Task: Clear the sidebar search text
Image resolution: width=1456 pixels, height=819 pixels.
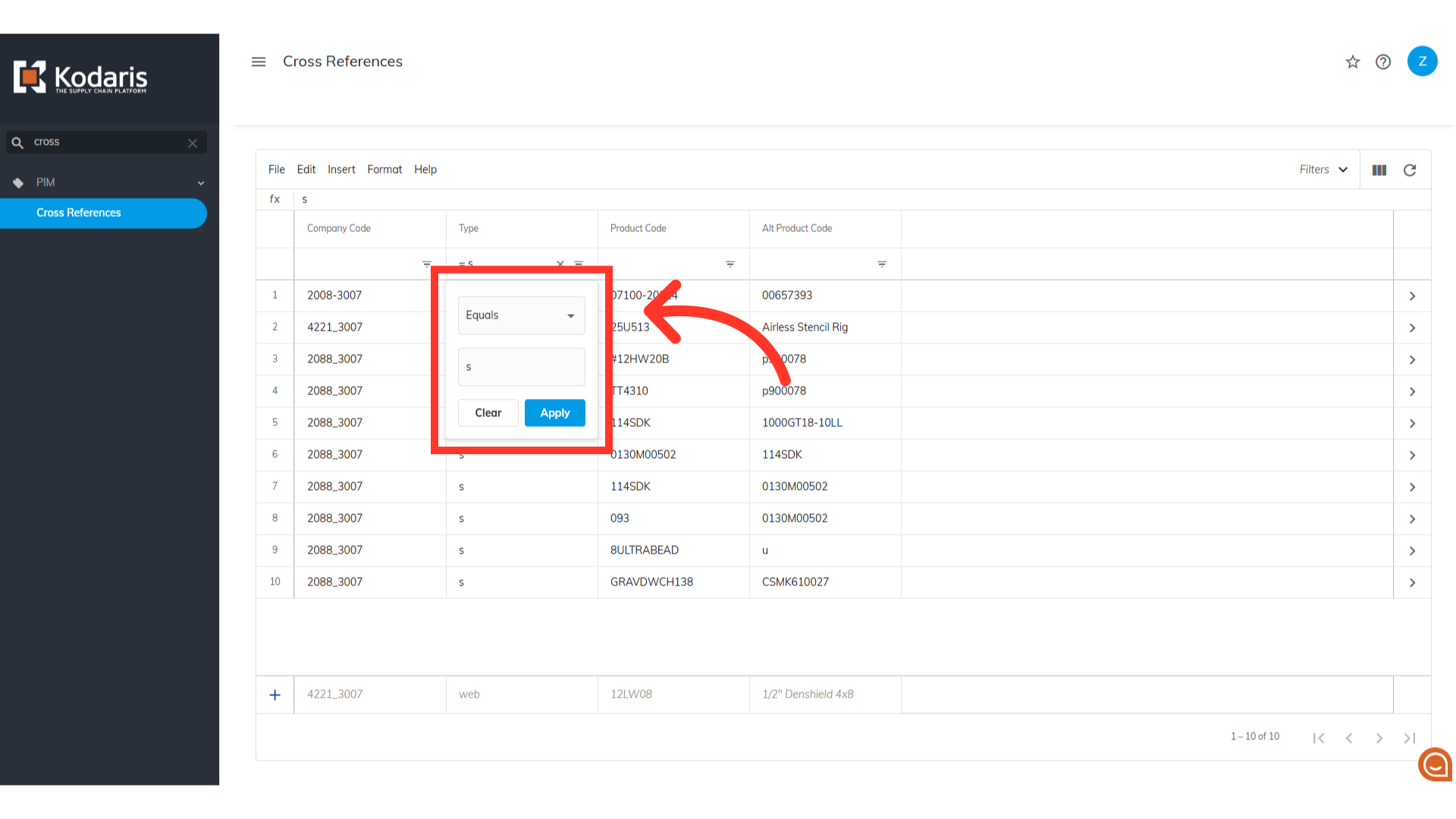Action: pyautogui.click(x=193, y=143)
